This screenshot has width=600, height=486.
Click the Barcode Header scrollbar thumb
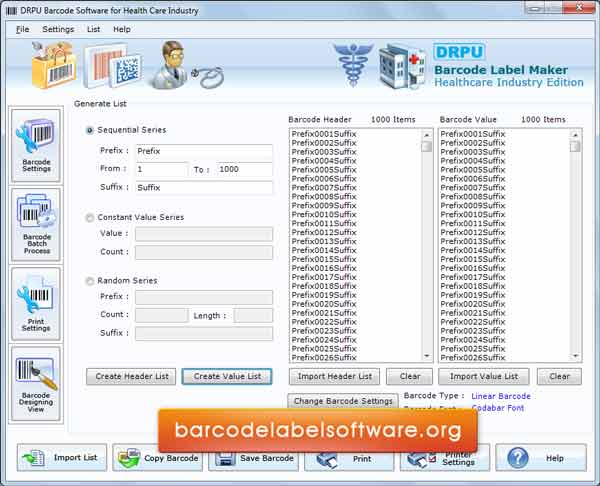coord(427,146)
